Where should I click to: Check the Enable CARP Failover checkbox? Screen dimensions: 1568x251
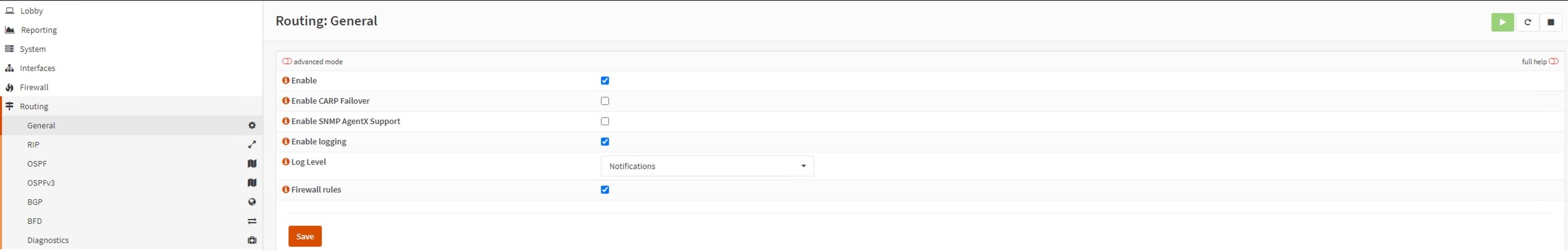605,101
